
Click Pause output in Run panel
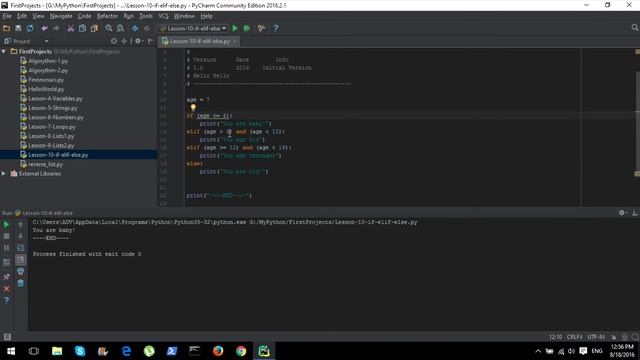coord(6,248)
